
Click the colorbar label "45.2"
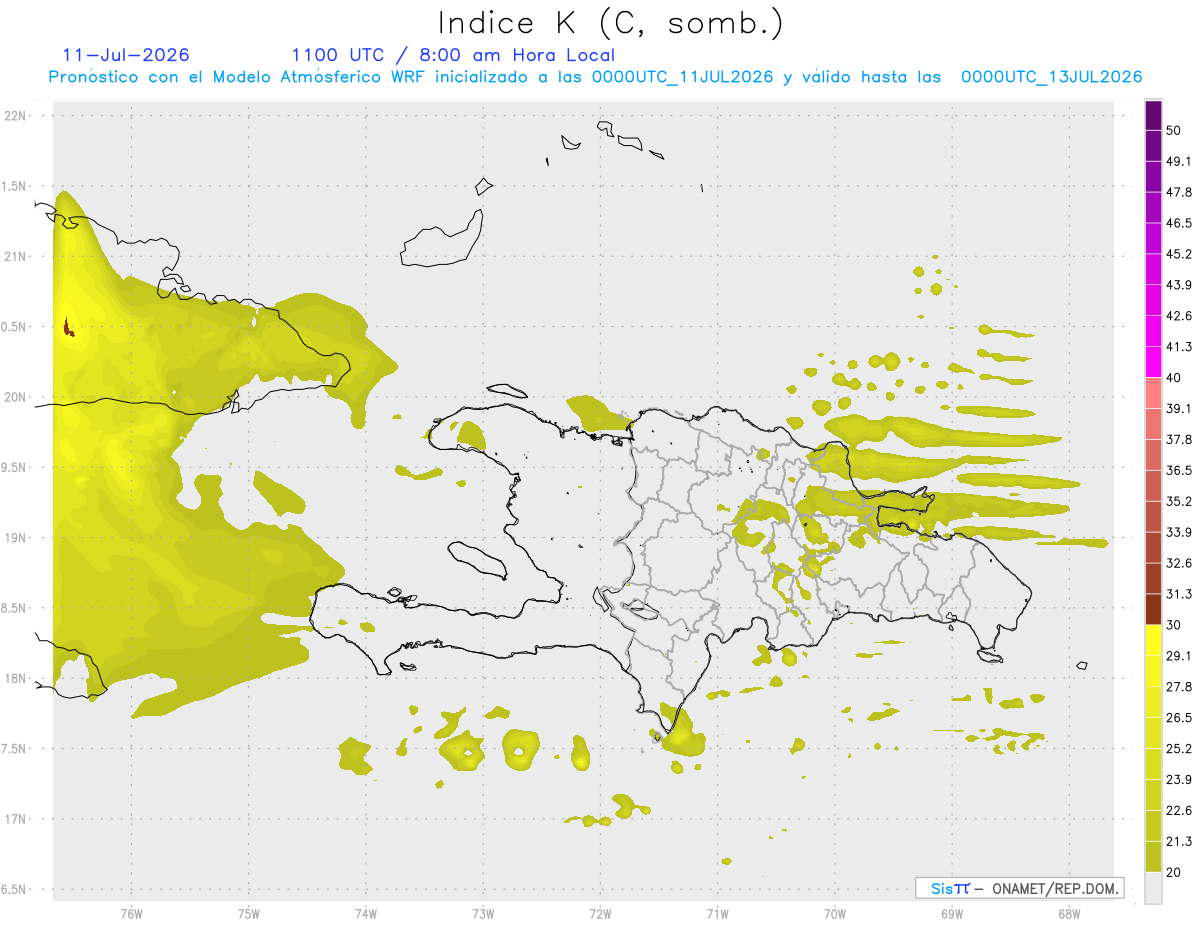[1179, 254]
